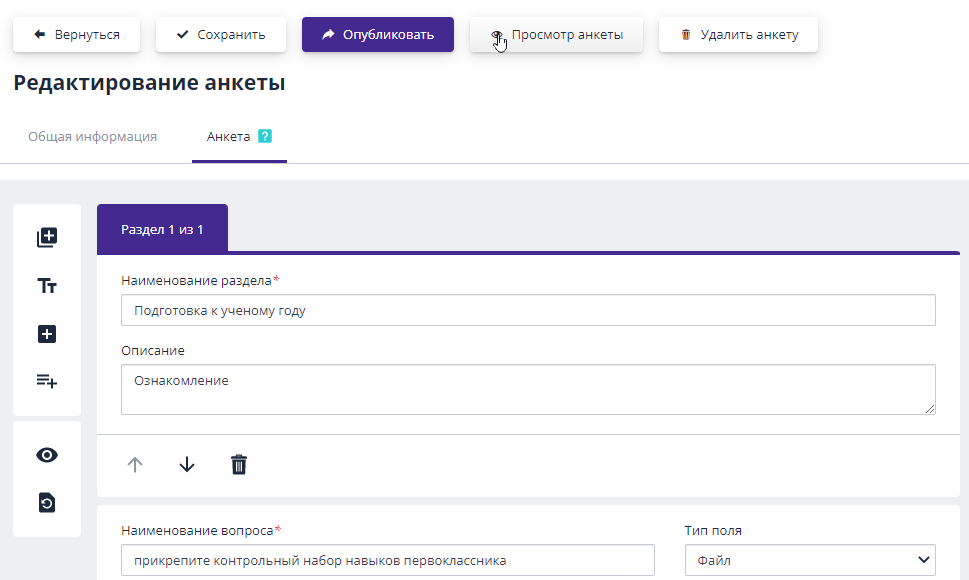The height and width of the screenshot is (580, 969).
Task: Click the Описание textarea
Action: 528,389
